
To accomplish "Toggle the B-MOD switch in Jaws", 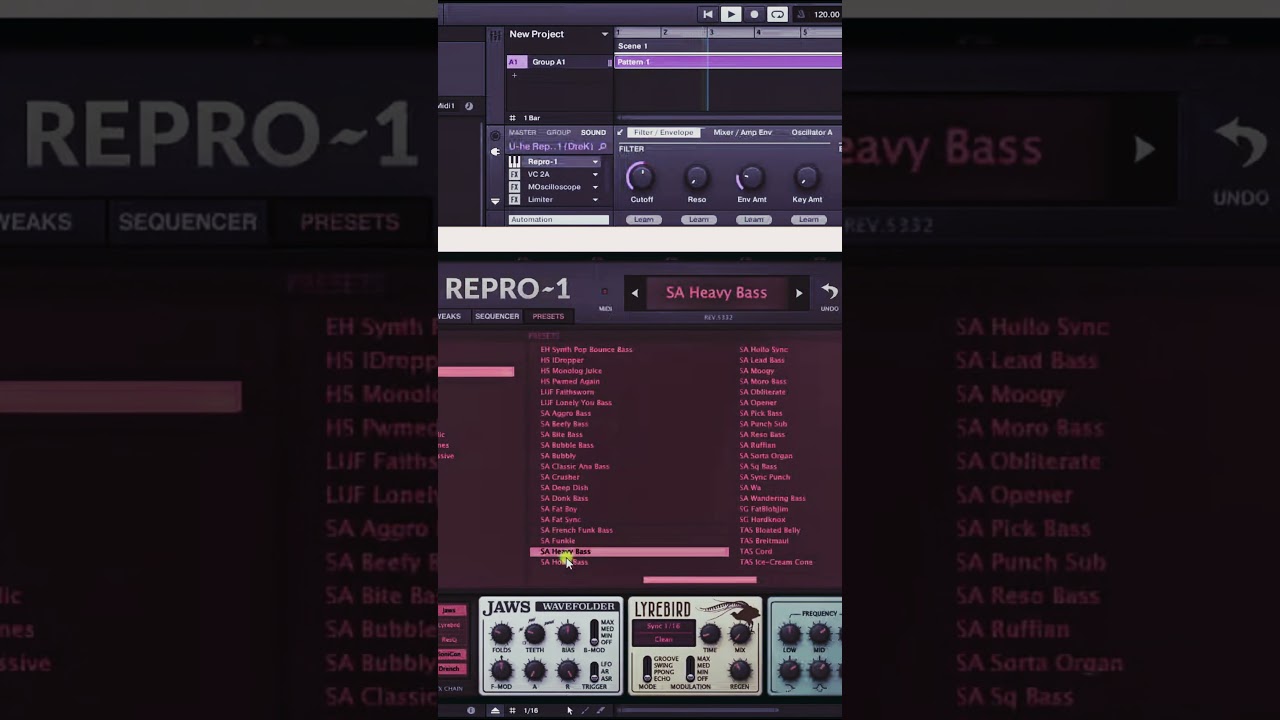I will click(594, 634).
